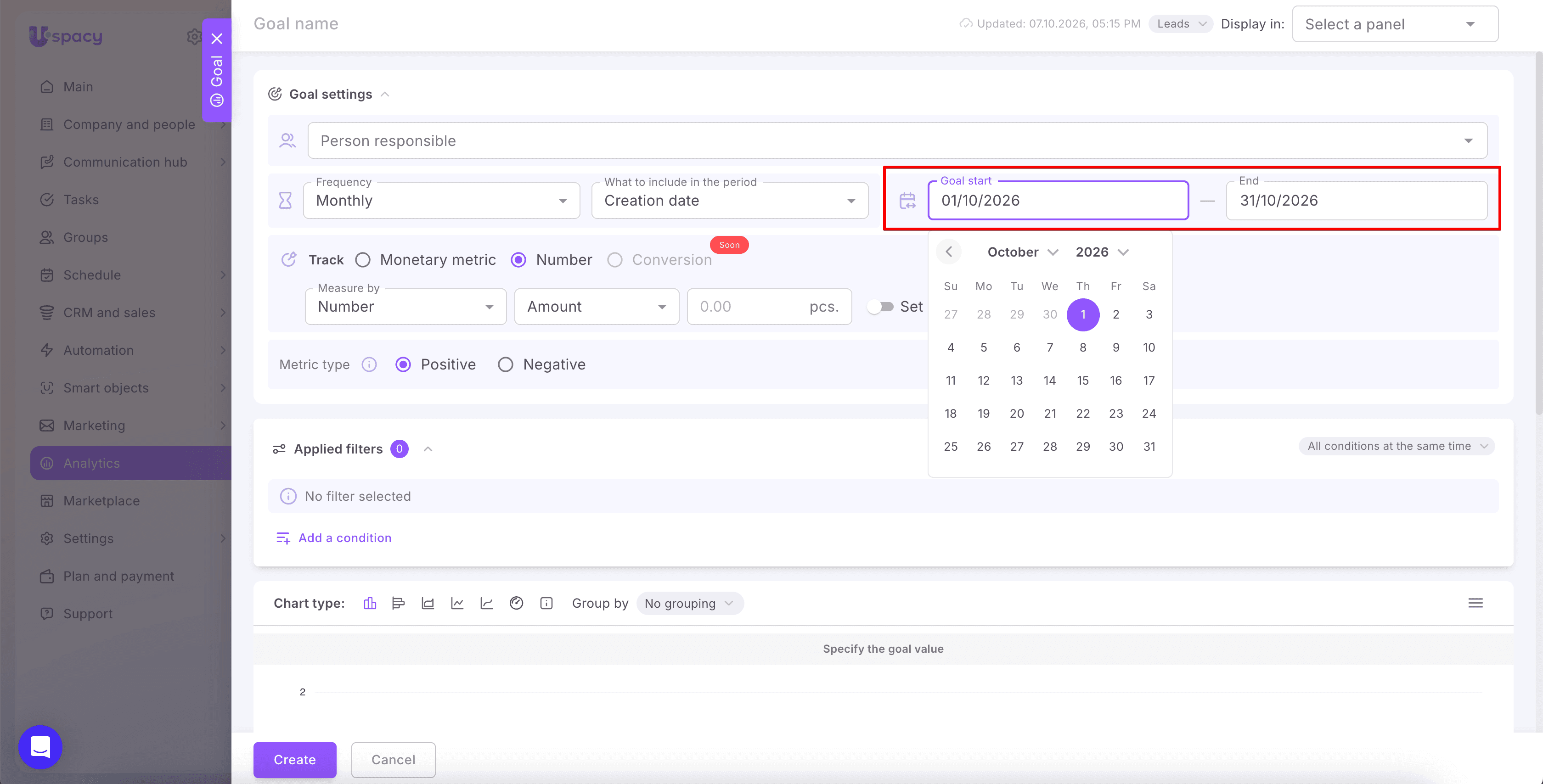Select the info card chart icon

click(x=546, y=603)
